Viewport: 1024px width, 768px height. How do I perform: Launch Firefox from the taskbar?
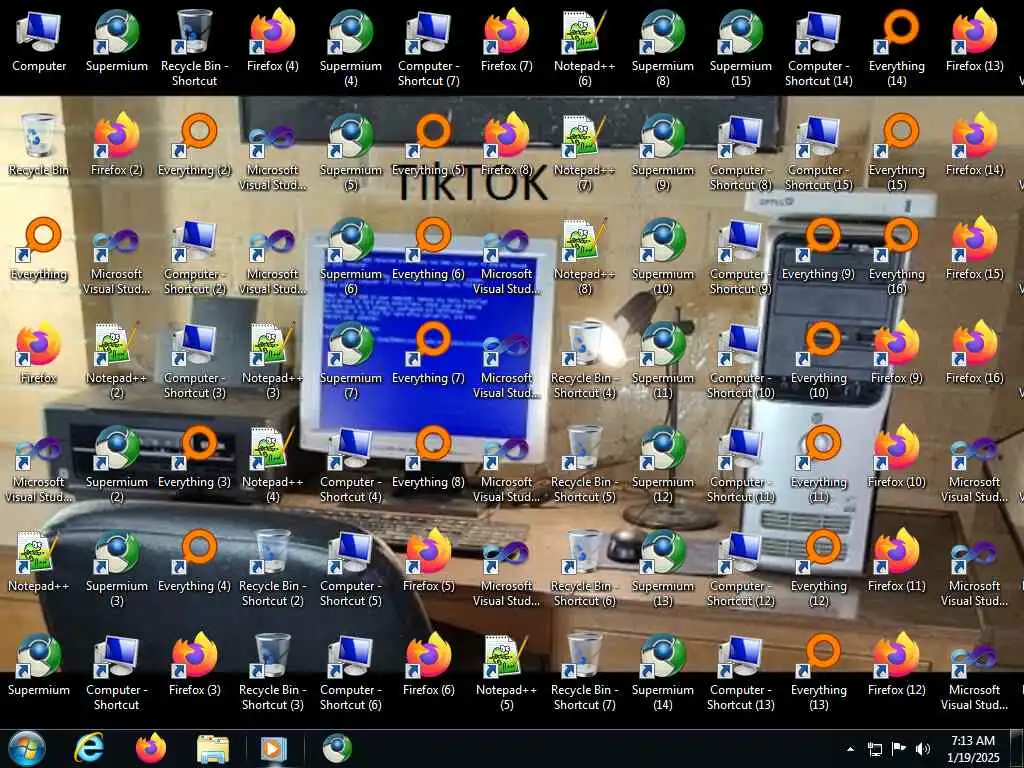[x=151, y=748]
